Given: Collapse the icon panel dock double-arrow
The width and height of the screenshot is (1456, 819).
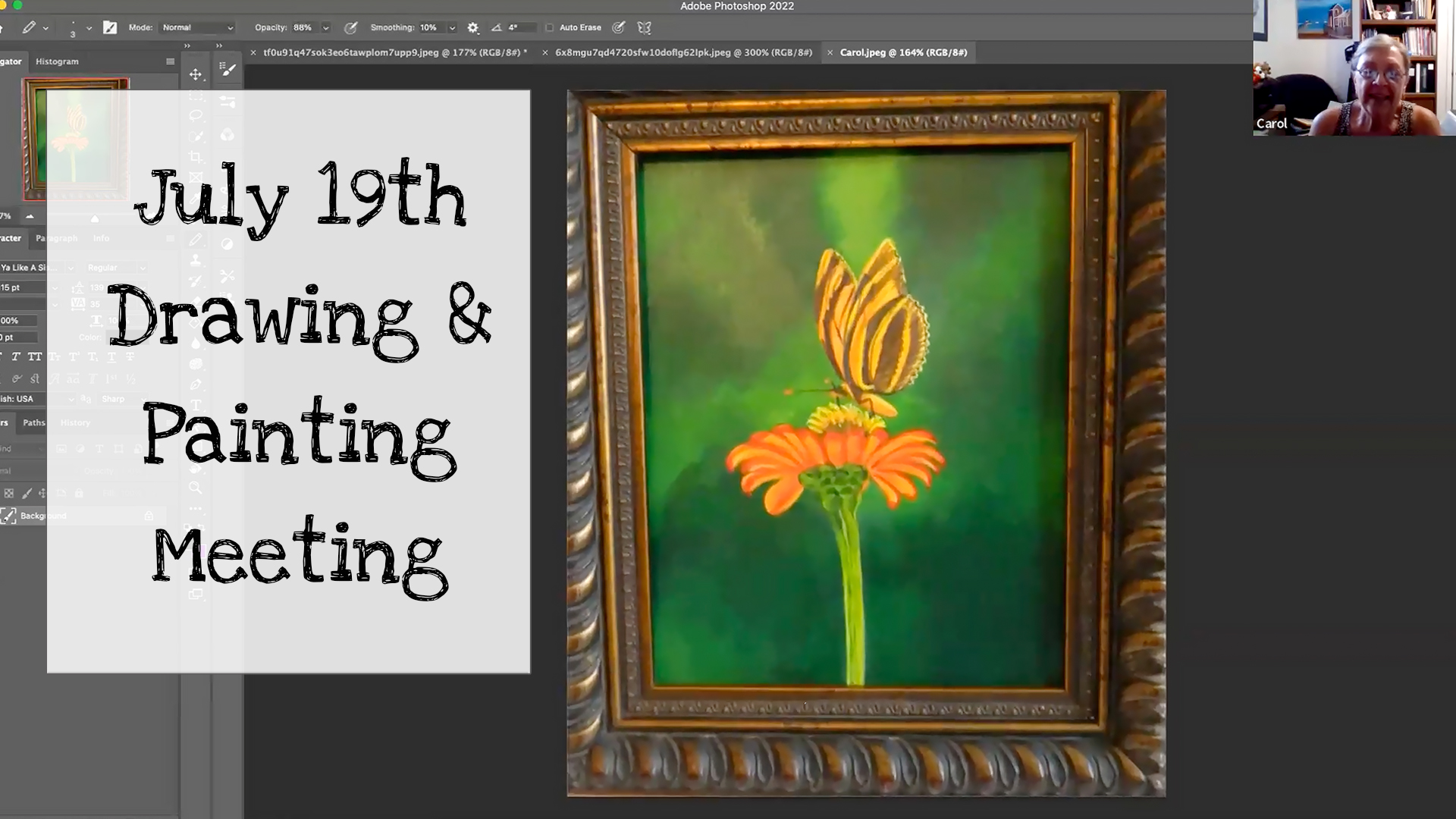Looking at the screenshot, I should pos(219,45).
